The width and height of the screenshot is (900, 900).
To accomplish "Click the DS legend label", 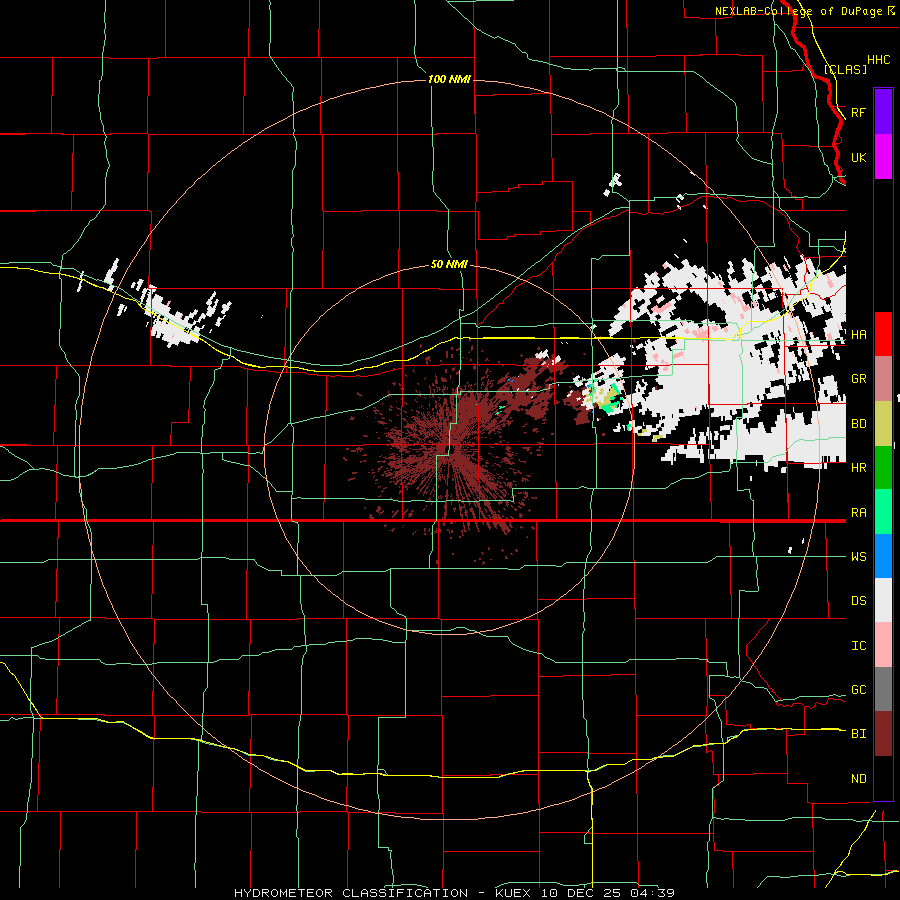I will tap(858, 601).
